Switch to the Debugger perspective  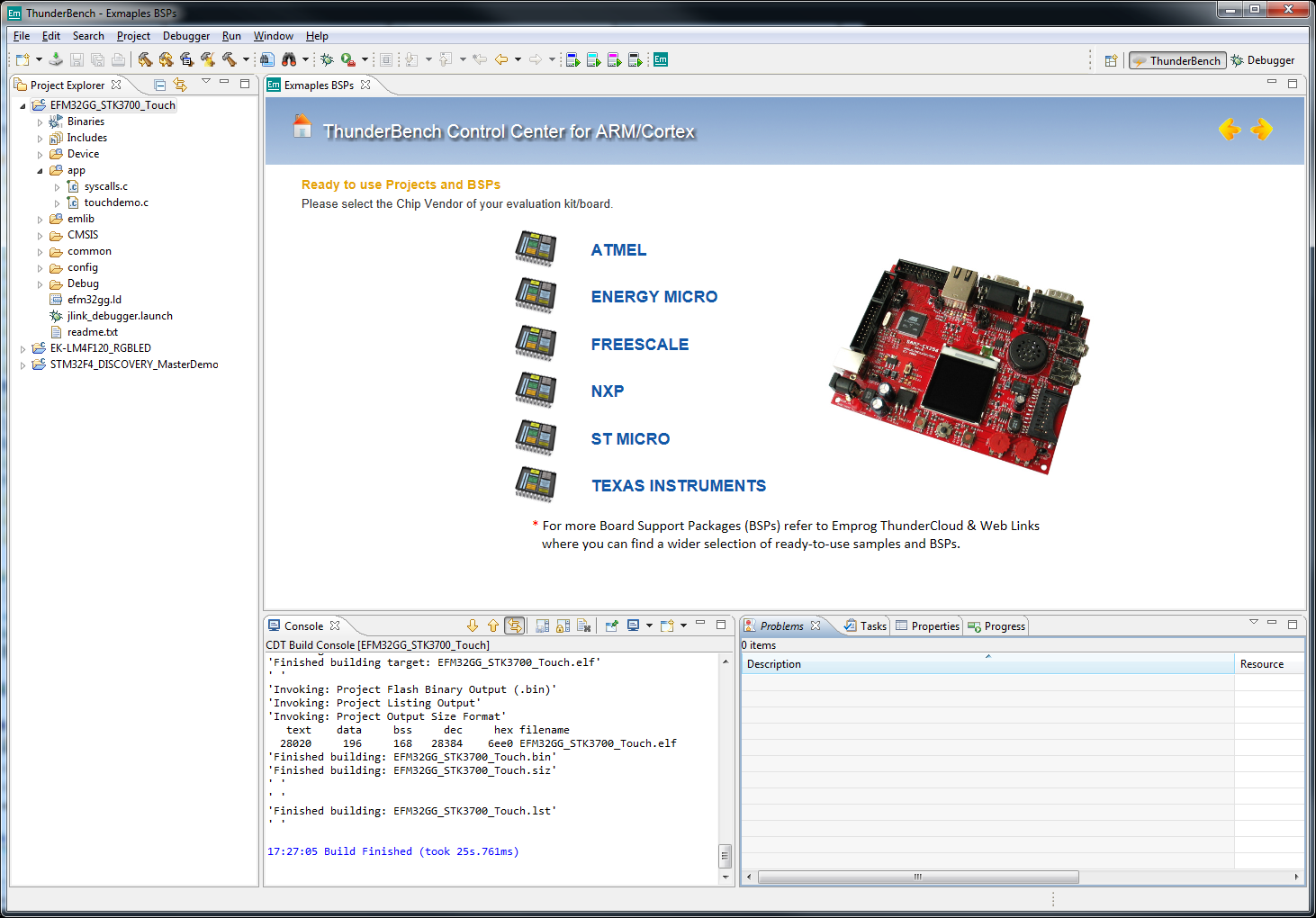1263,60
